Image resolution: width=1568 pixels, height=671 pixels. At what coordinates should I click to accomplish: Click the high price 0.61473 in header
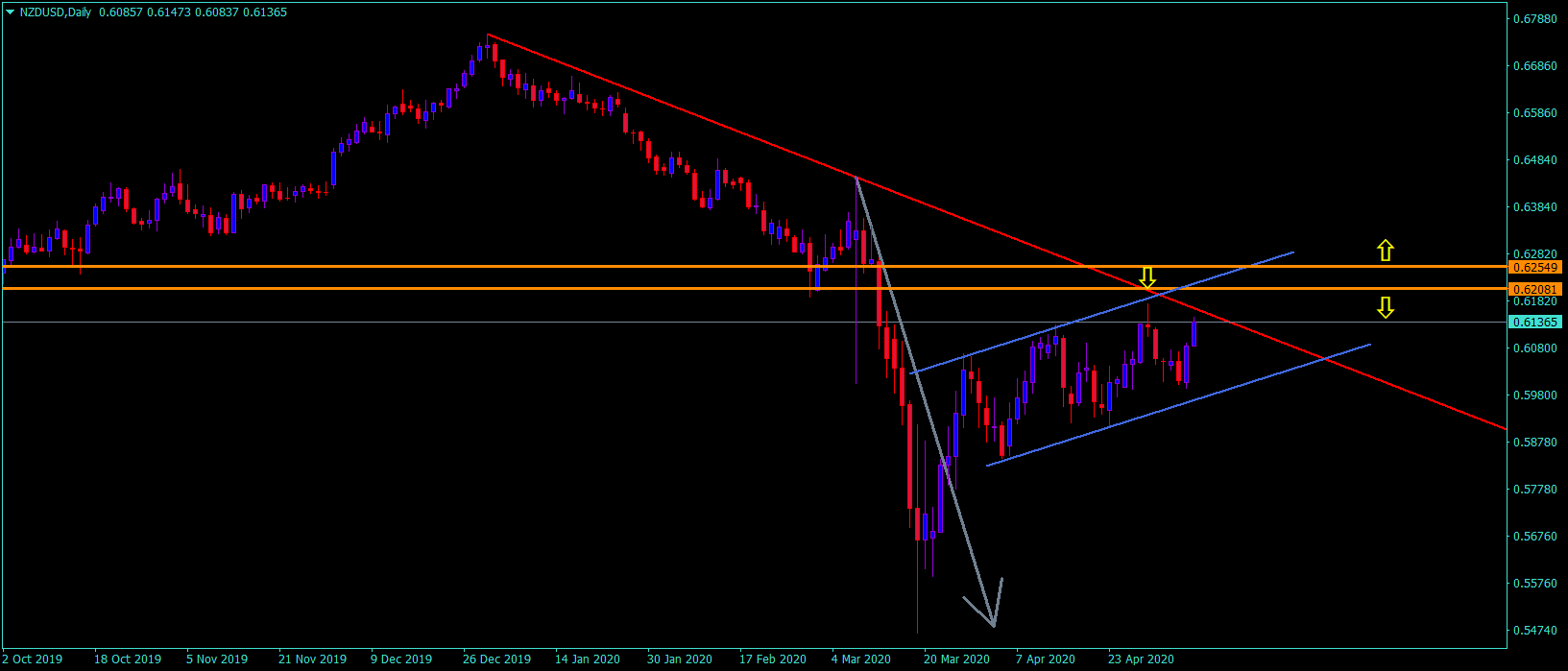[169, 12]
